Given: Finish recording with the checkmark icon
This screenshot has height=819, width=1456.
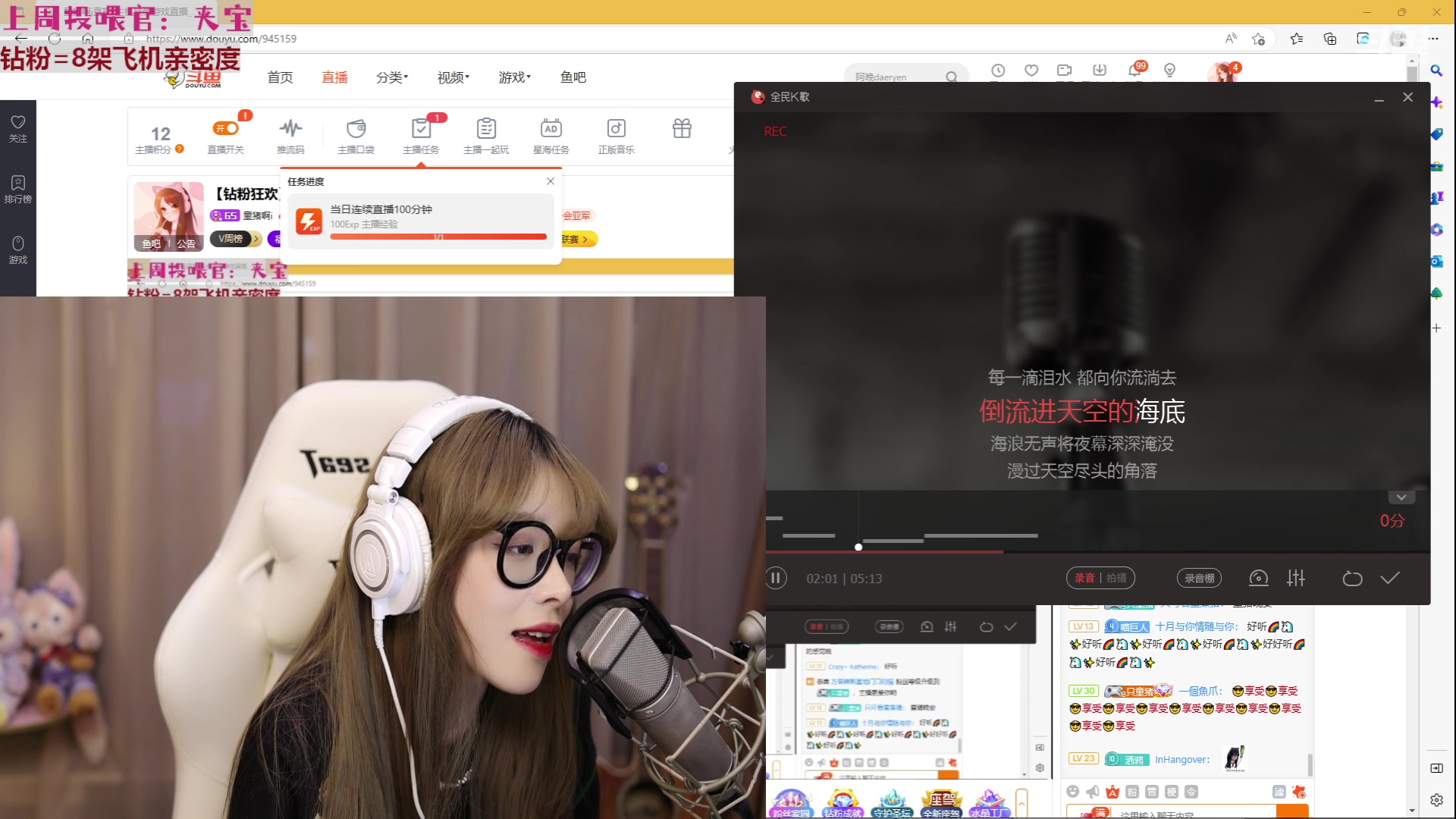Looking at the screenshot, I should [x=1390, y=579].
